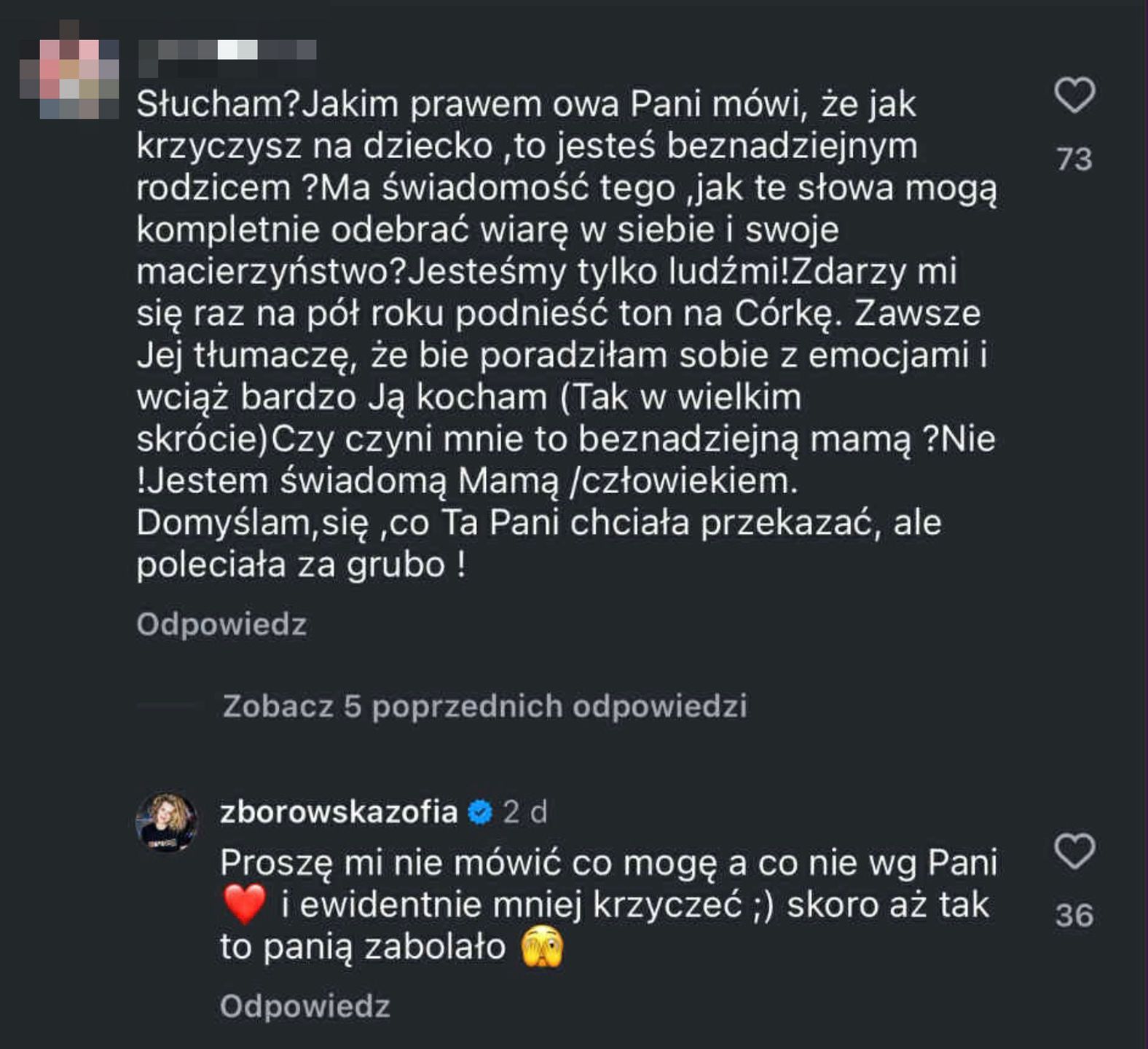Reply to the first comment via 'Odpowiedz'
The width and height of the screenshot is (1148, 1049).
tap(221, 624)
